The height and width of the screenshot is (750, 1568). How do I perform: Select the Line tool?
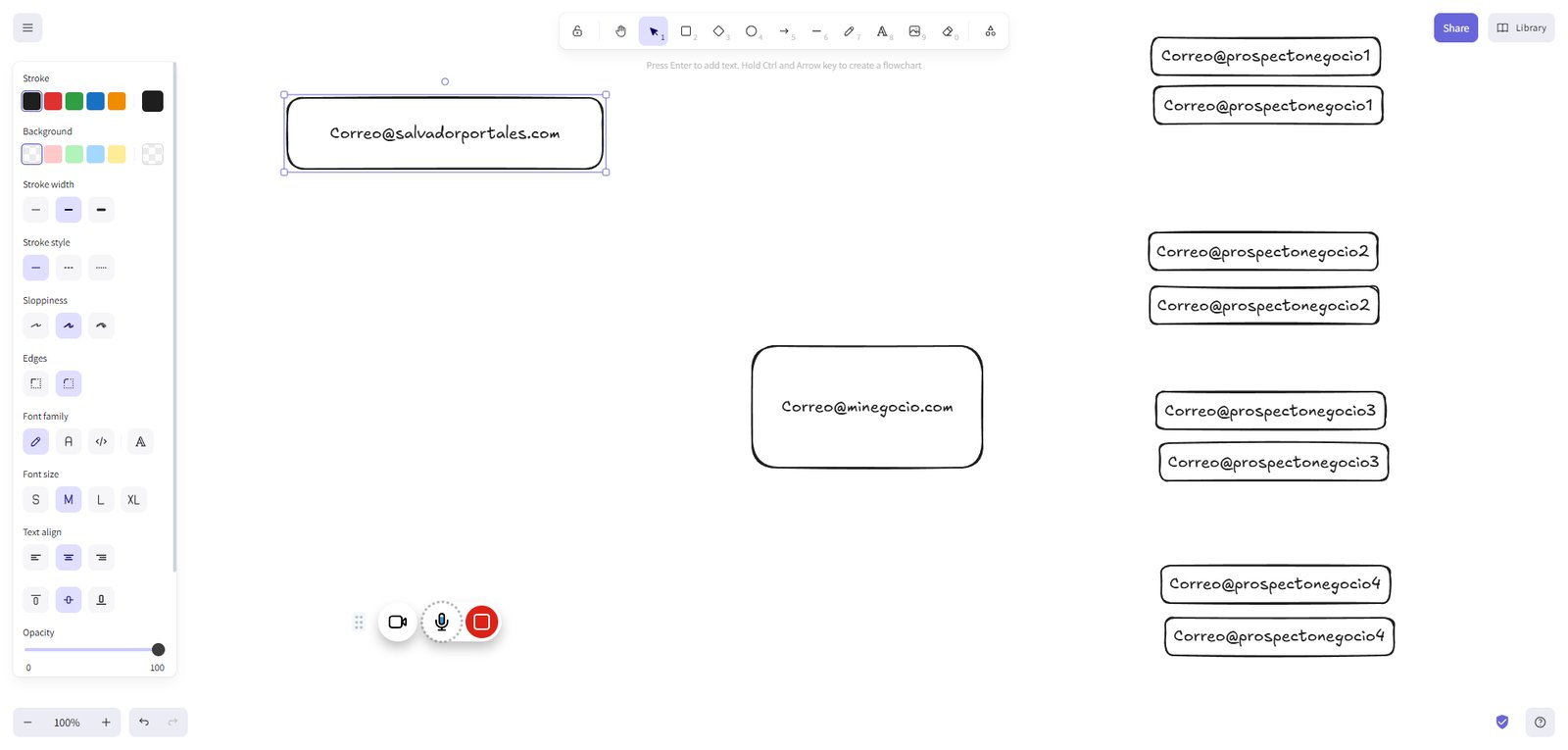(x=816, y=31)
